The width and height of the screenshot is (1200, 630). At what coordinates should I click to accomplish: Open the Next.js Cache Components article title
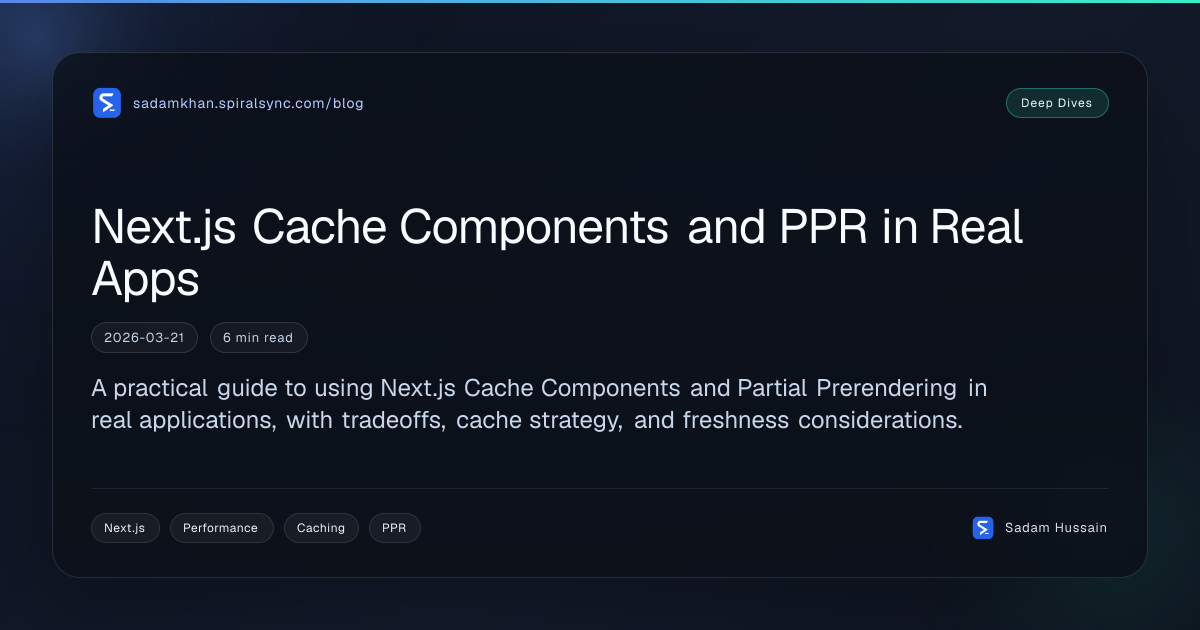click(x=558, y=252)
